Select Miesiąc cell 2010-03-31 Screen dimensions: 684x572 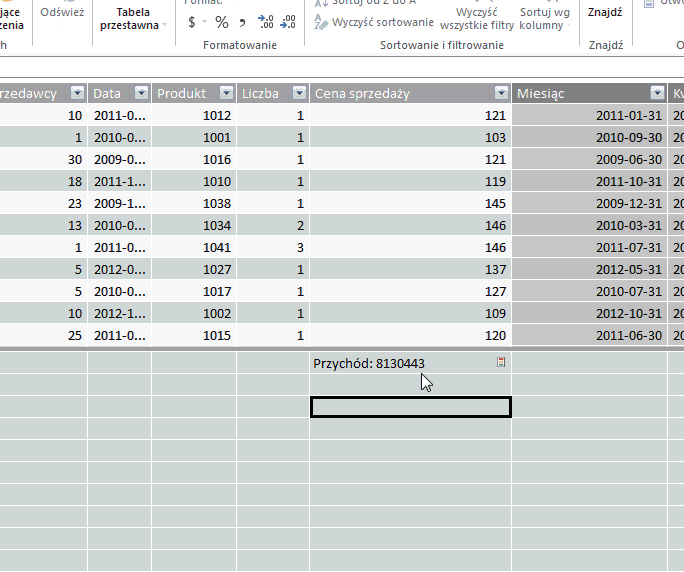pyautogui.click(x=590, y=225)
